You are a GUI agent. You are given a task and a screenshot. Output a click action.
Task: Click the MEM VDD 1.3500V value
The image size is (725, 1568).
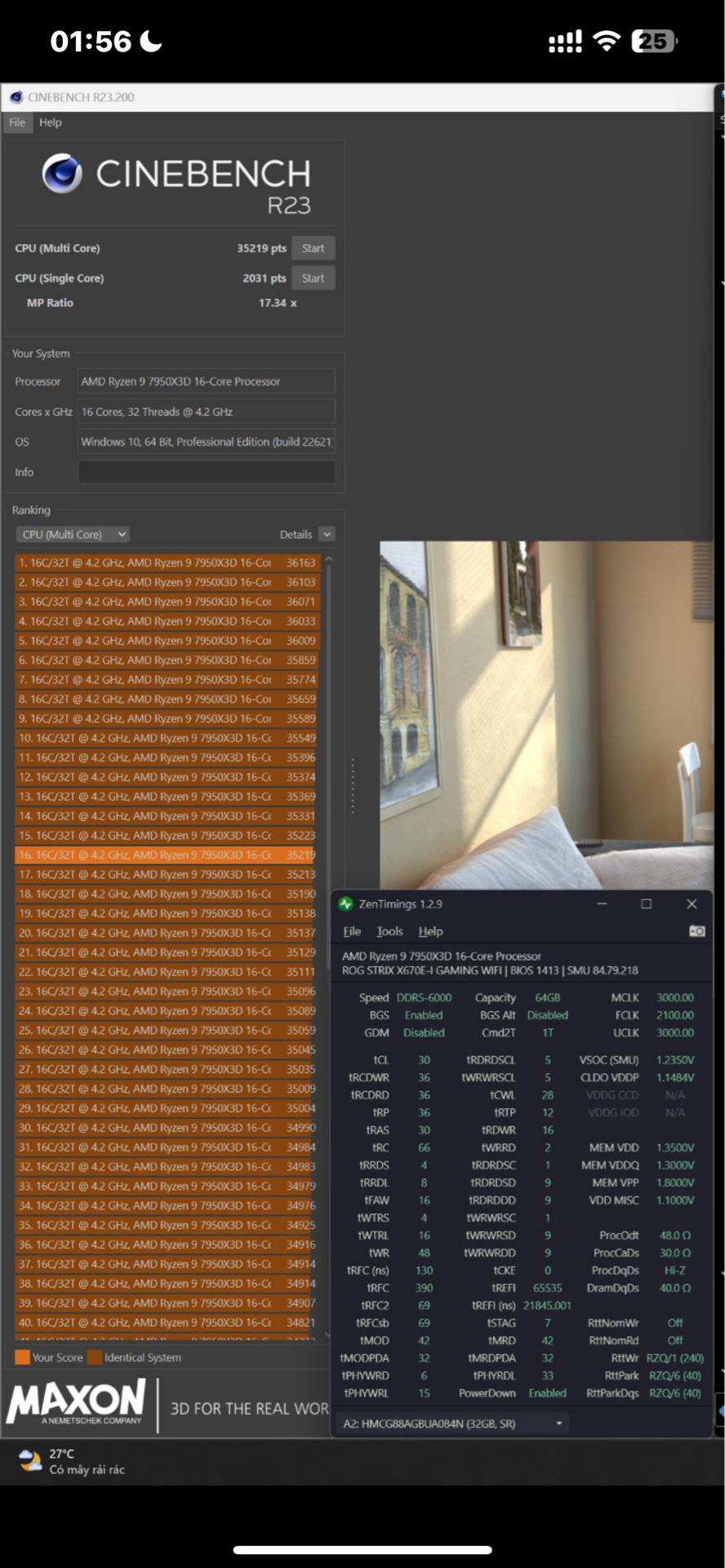[x=675, y=1147]
